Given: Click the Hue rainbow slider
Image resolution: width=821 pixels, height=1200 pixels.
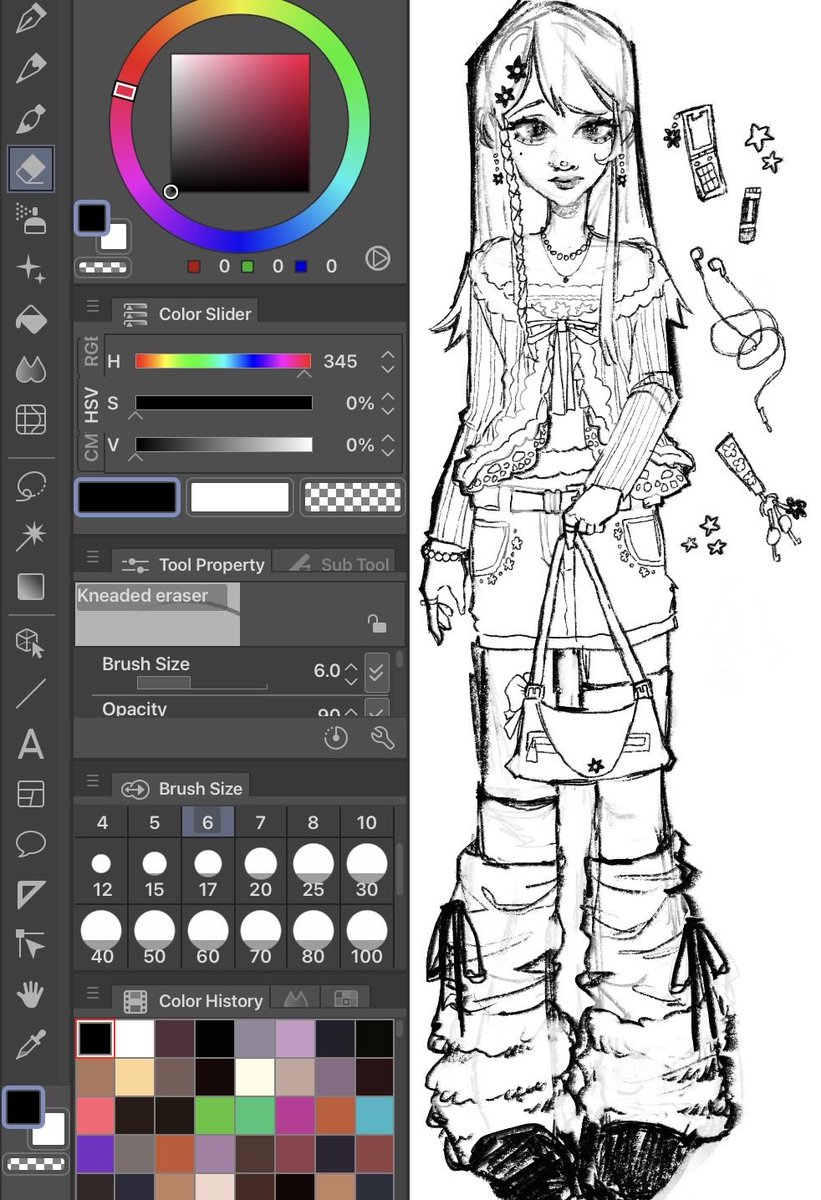Looking at the screenshot, I should [223, 361].
